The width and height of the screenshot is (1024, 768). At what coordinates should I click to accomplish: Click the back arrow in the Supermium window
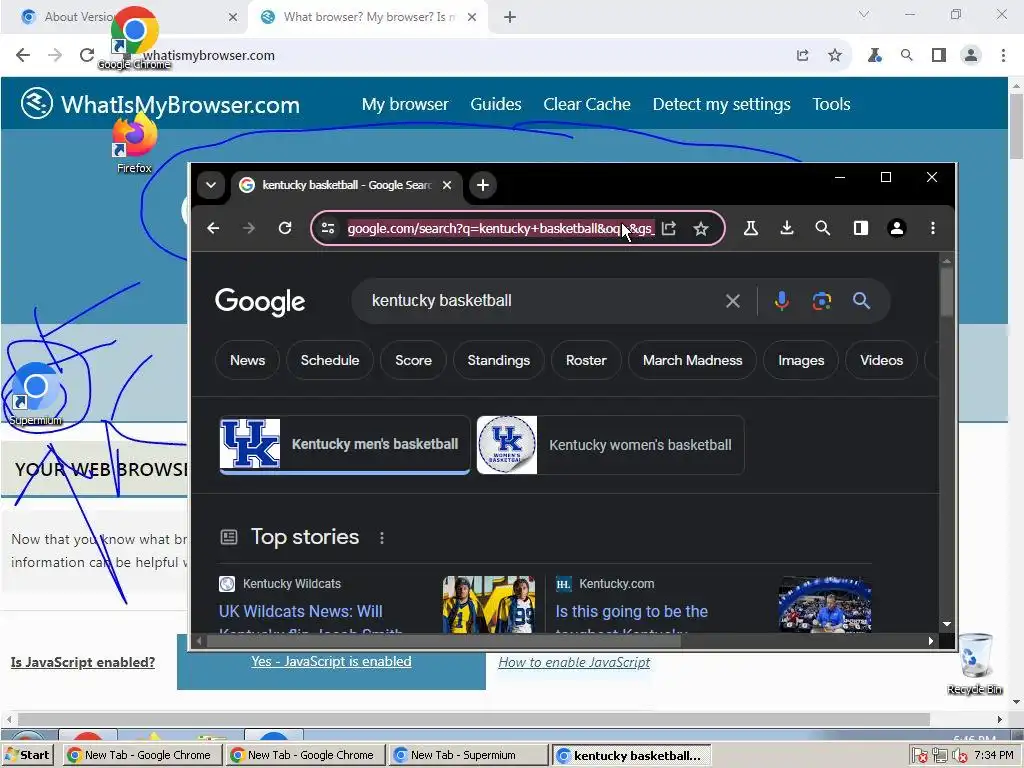point(213,228)
